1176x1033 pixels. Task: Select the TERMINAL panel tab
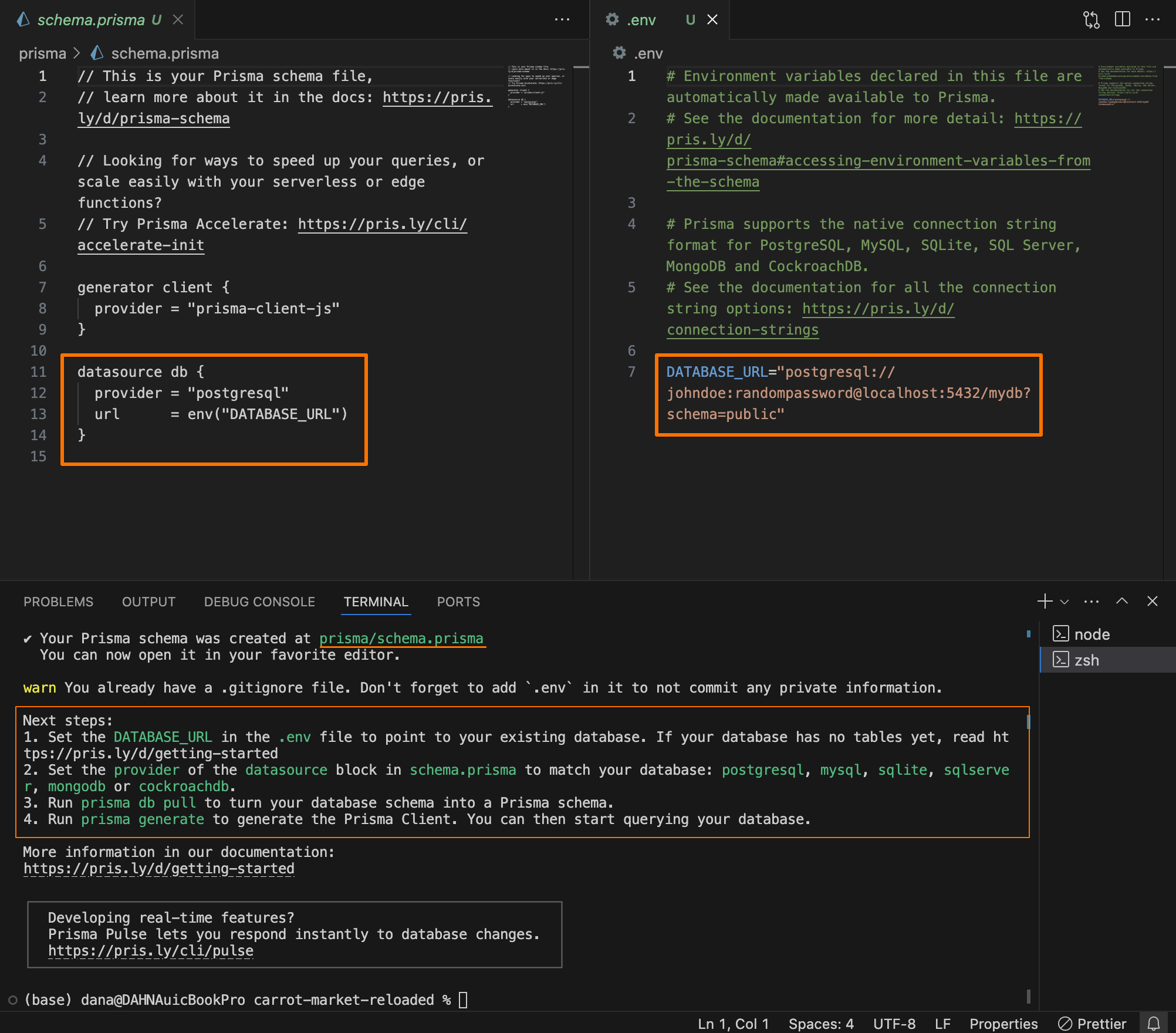(x=376, y=602)
